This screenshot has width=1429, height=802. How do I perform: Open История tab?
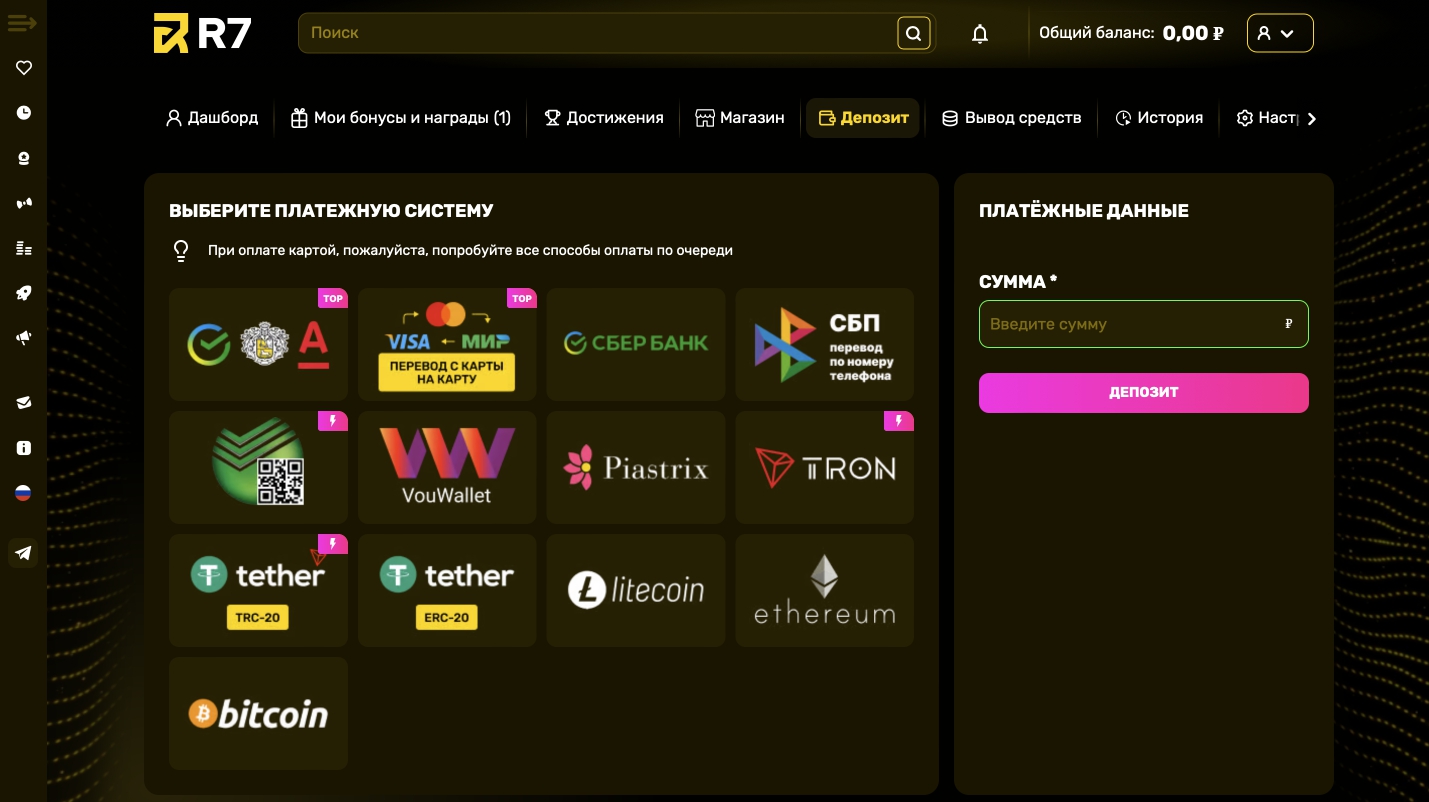[1159, 118]
